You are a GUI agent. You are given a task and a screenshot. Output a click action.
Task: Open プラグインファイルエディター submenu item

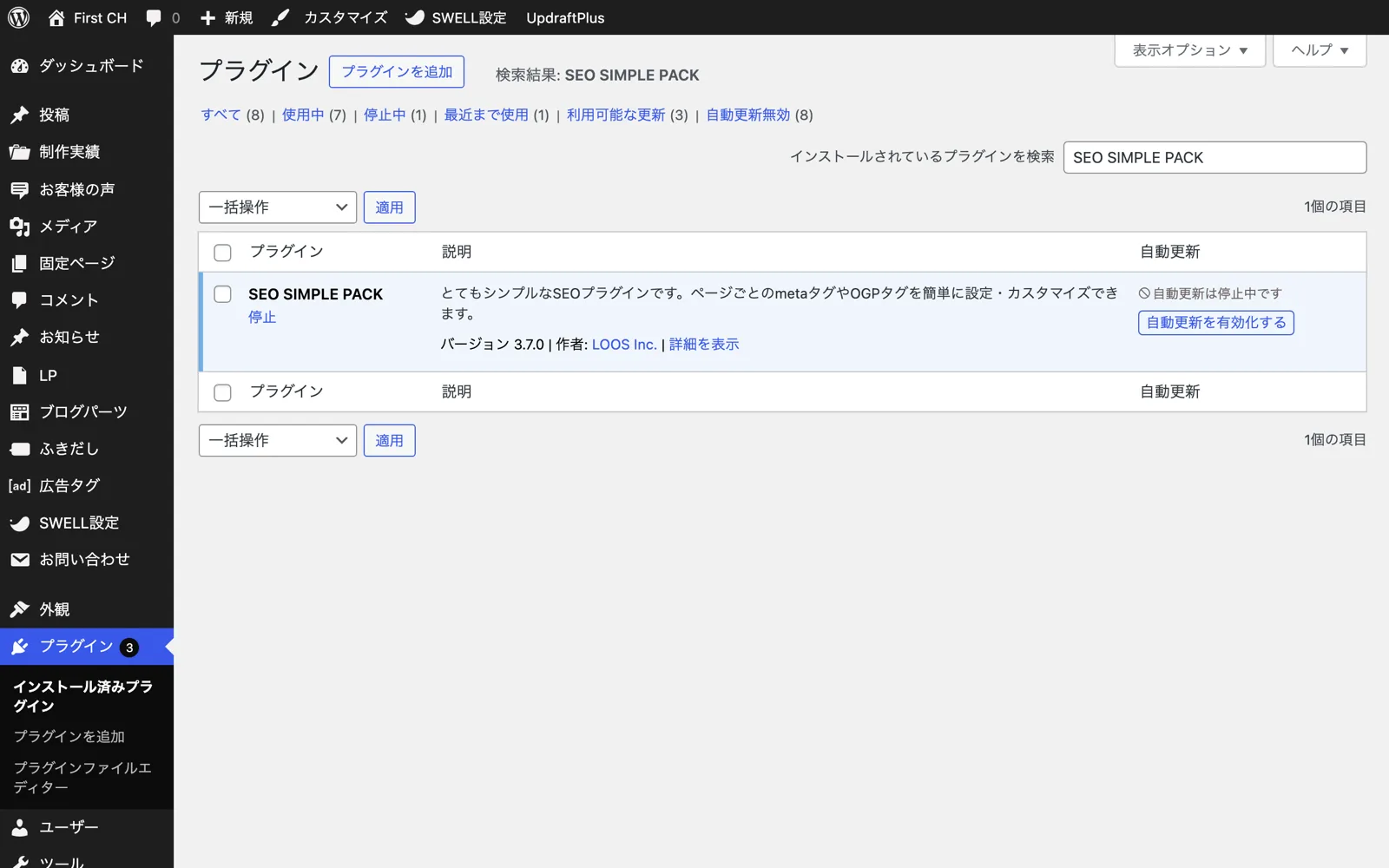82,777
